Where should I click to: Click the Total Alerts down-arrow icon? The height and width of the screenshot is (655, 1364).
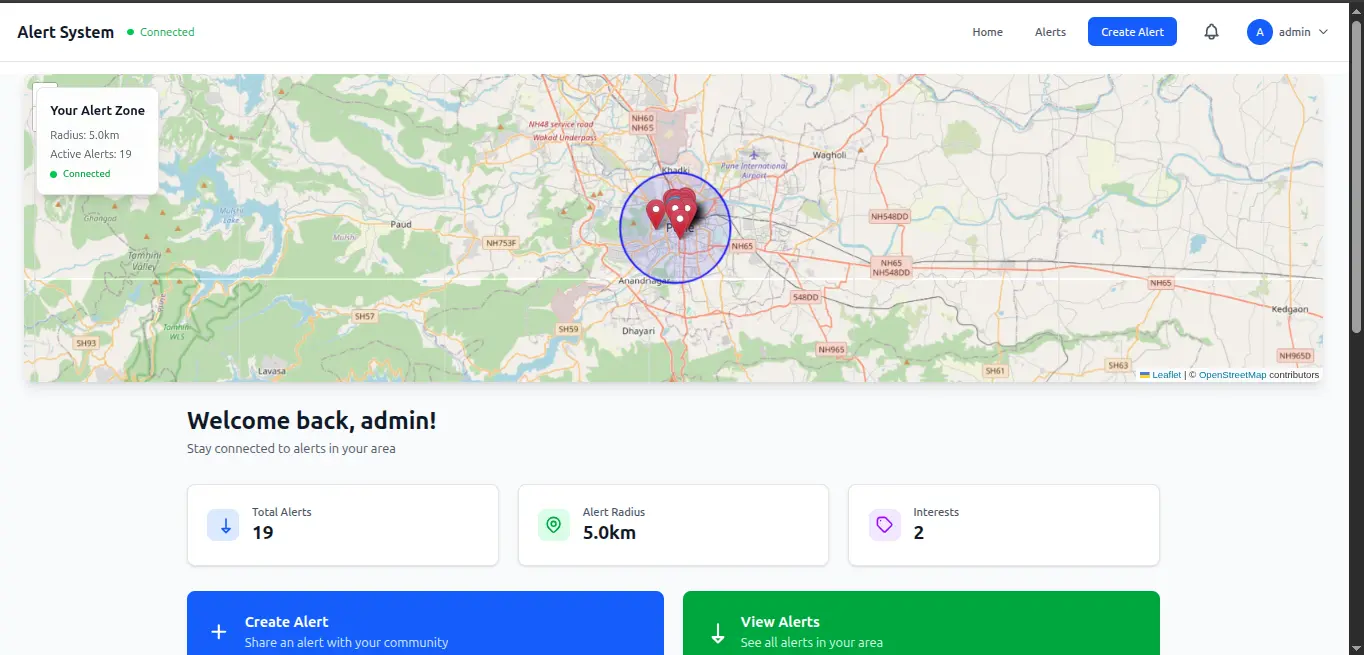223,525
